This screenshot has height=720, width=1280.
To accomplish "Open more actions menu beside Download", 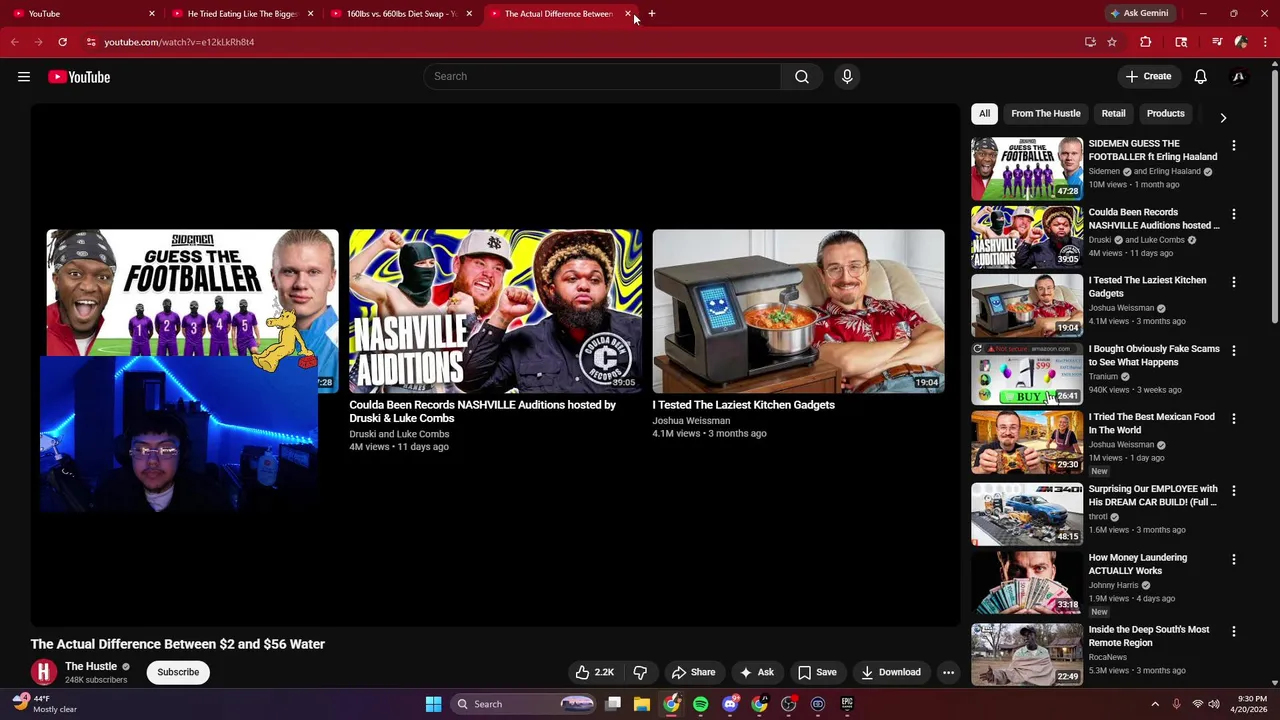I will [x=948, y=672].
